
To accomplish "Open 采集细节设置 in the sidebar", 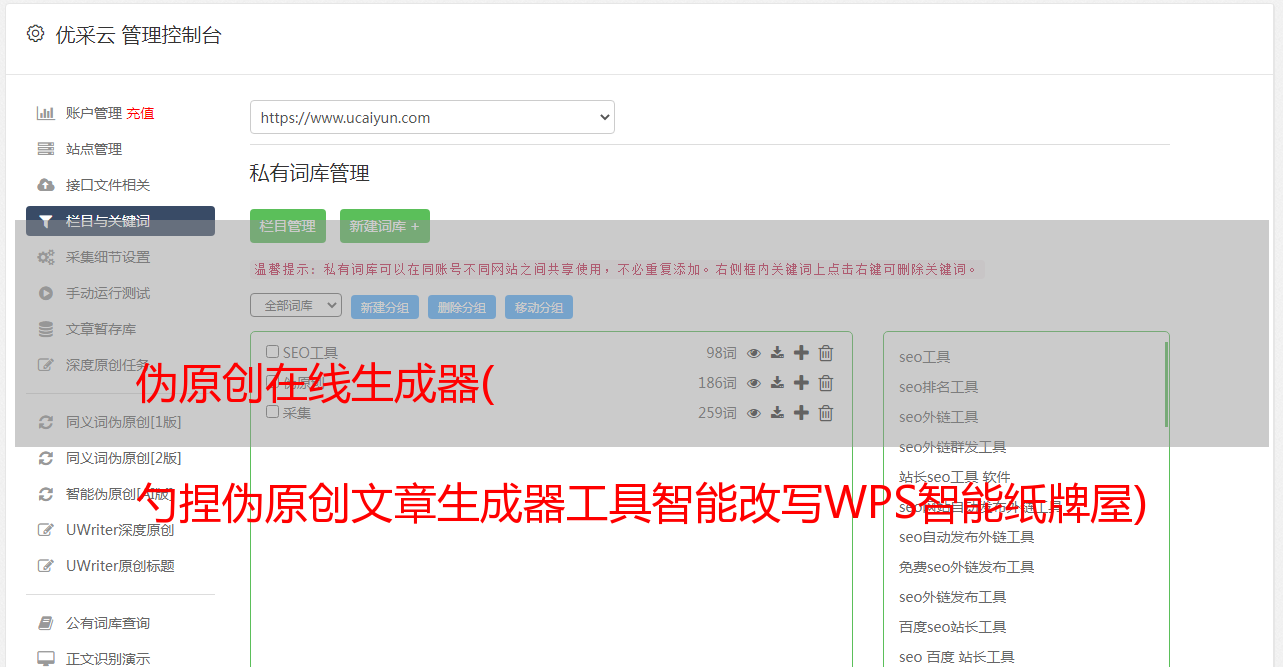I will tap(108, 257).
